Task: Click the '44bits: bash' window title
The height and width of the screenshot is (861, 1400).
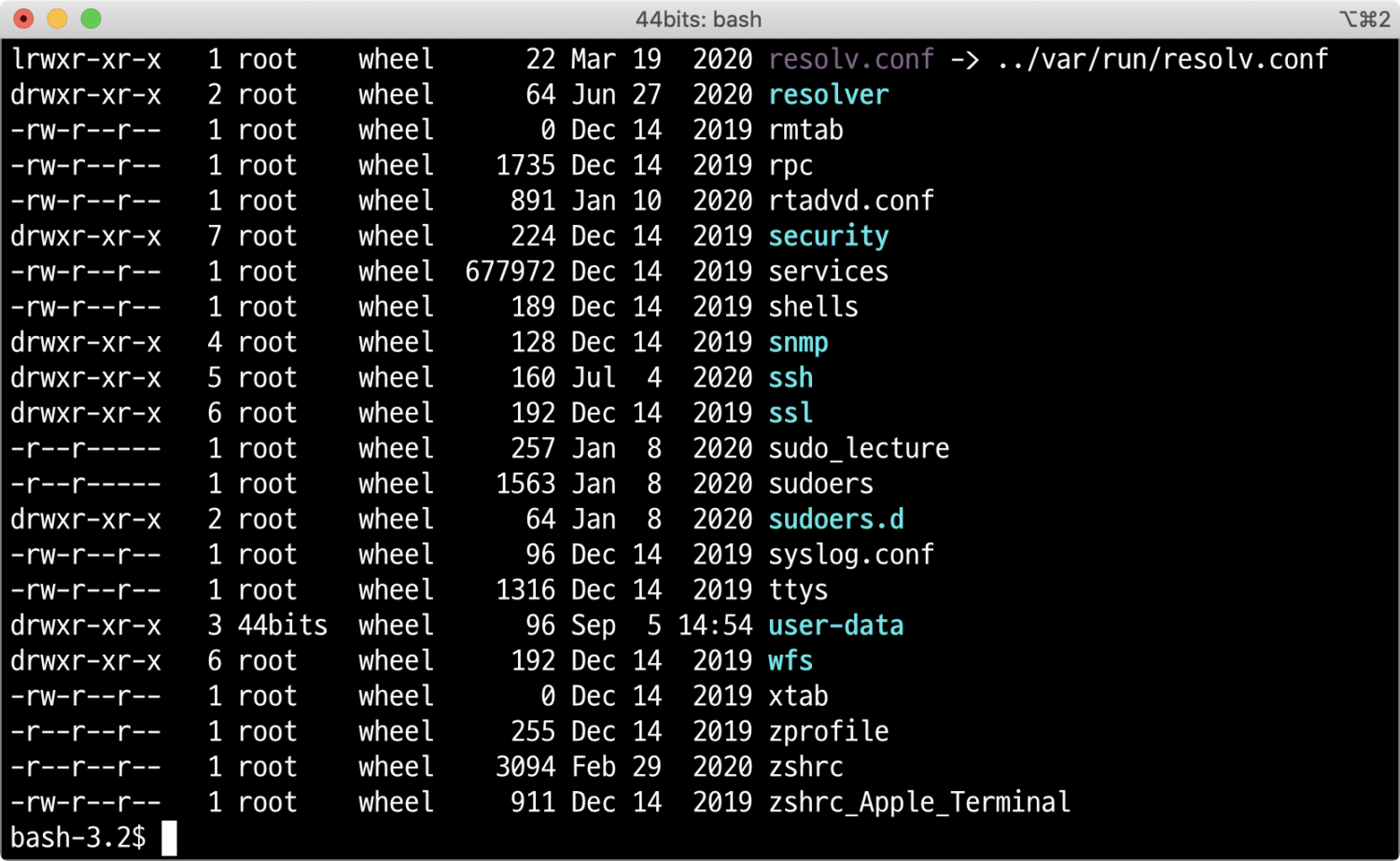Action: pos(698,20)
